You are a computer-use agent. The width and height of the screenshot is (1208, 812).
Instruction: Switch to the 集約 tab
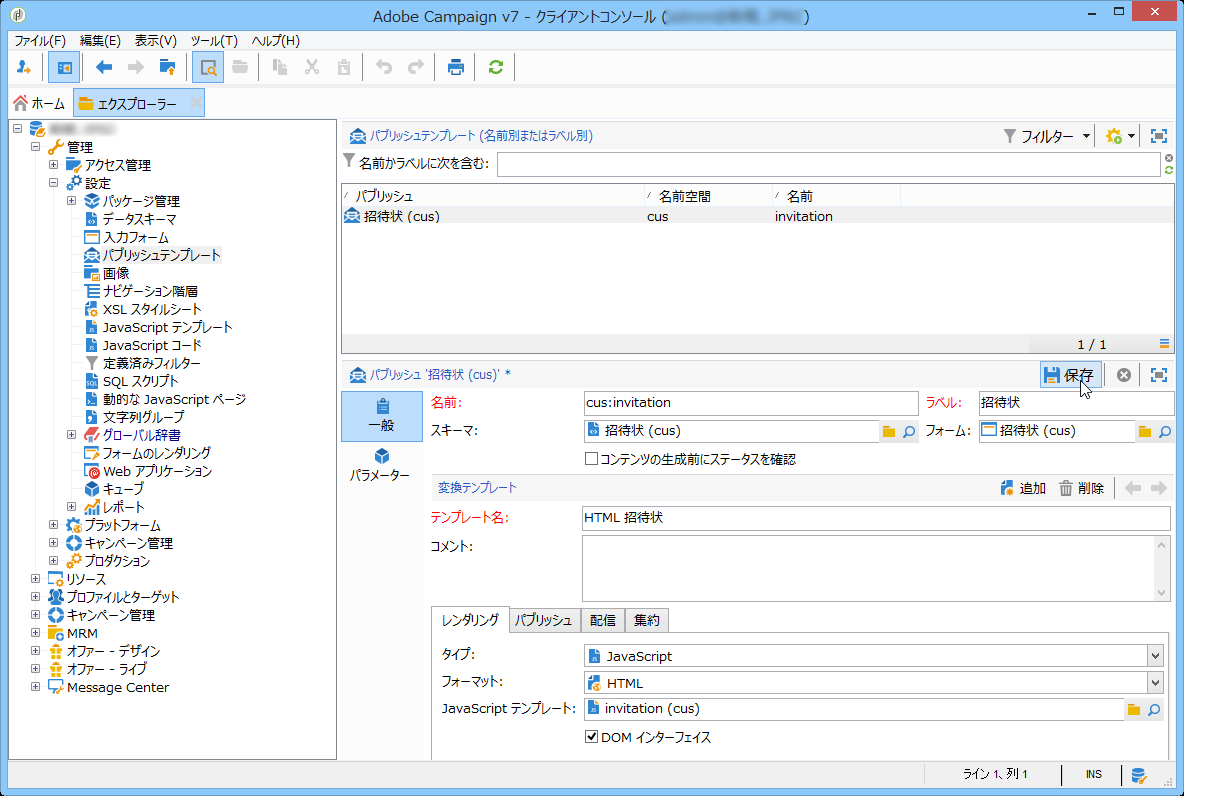point(647,620)
